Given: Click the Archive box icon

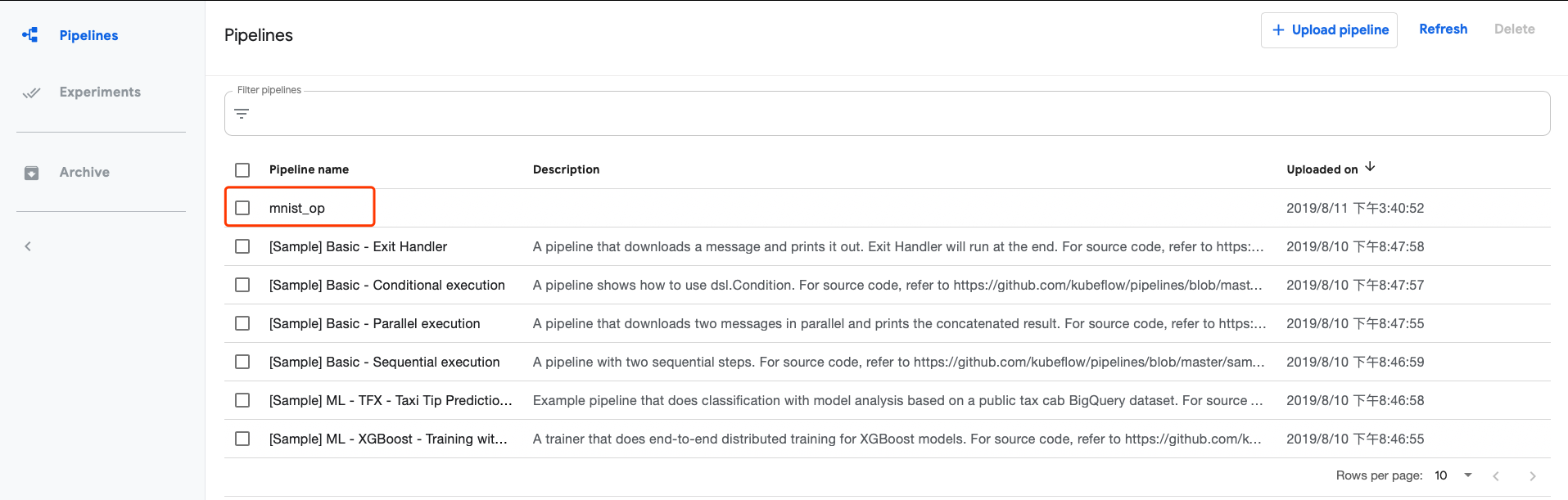Looking at the screenshot, I should click(x=31, y=173).
